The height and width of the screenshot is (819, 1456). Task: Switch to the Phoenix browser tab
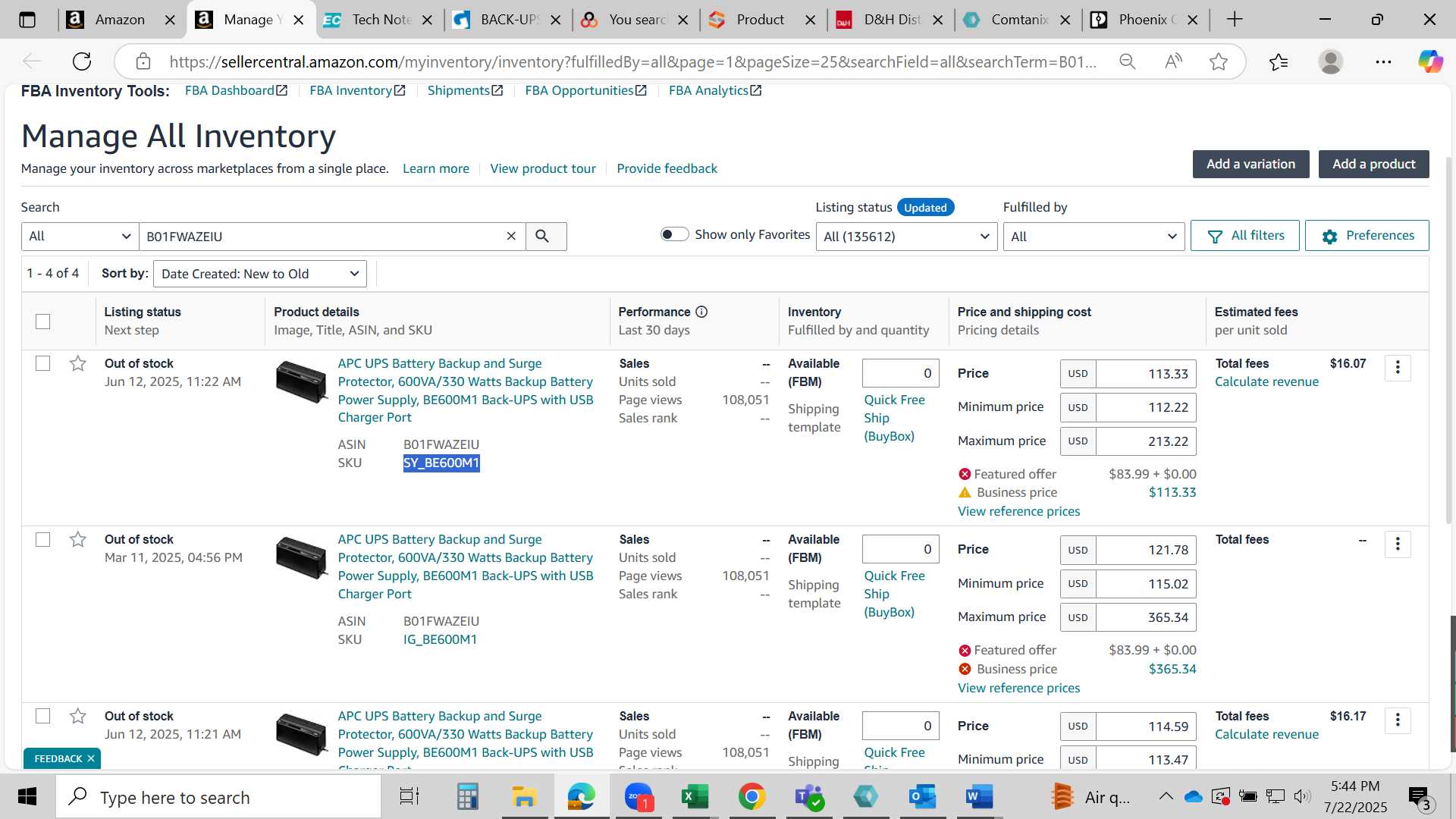point(1144,20)
